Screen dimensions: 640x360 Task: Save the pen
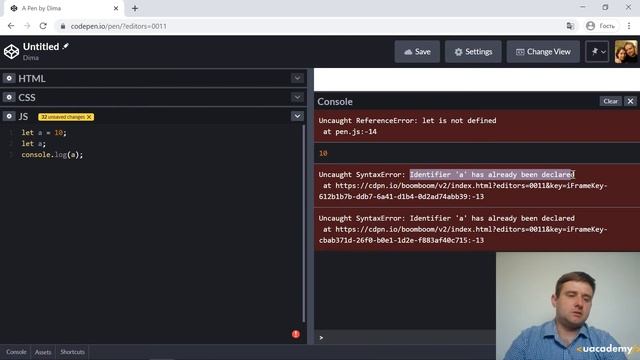point(417,52)
